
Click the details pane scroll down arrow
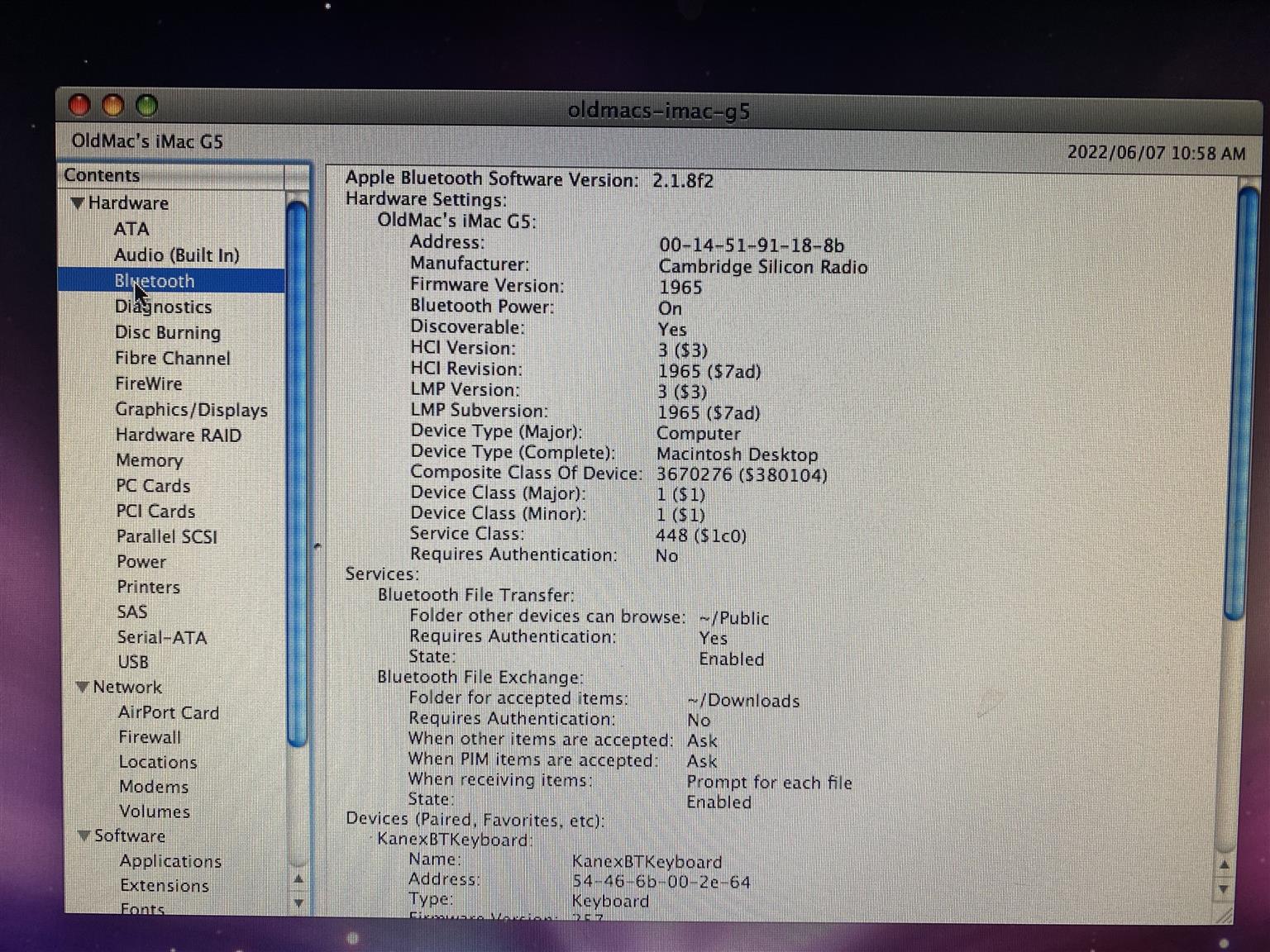(x=1224, y=889)
